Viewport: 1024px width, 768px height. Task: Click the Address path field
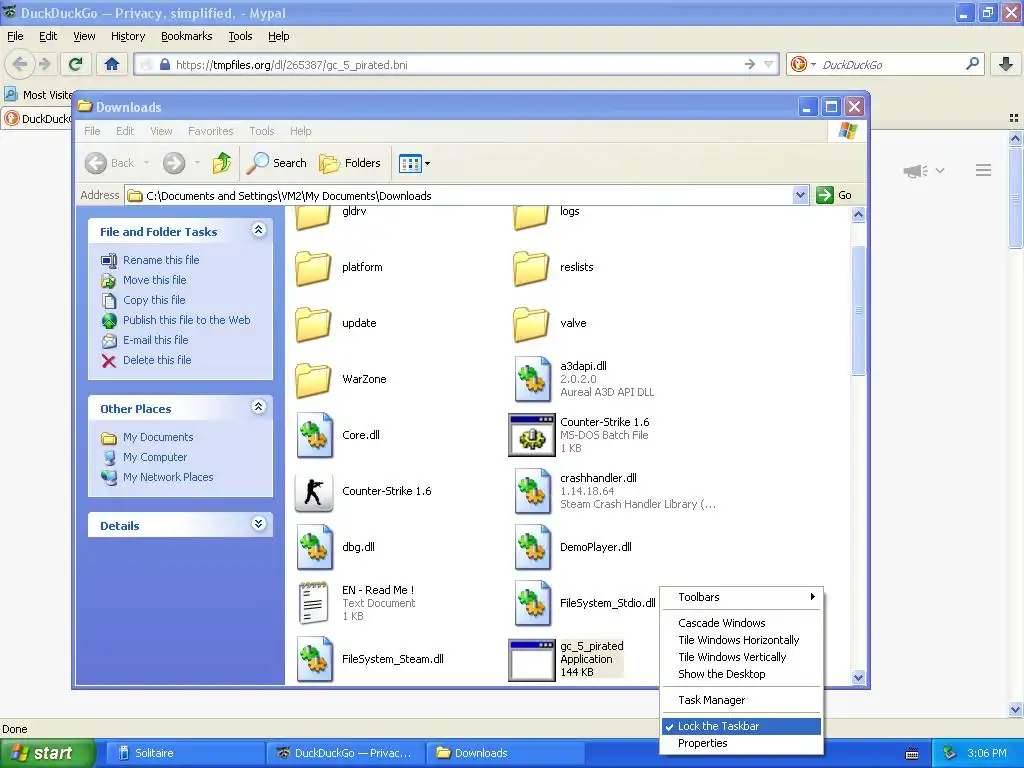coord(459,195)
